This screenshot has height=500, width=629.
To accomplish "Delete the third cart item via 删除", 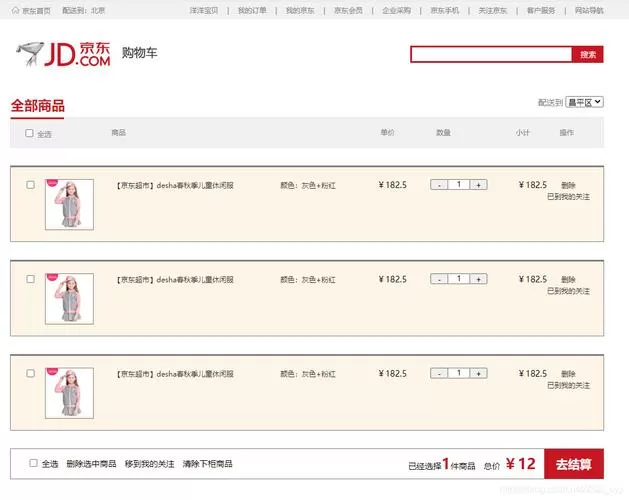I will click(568, 374).
